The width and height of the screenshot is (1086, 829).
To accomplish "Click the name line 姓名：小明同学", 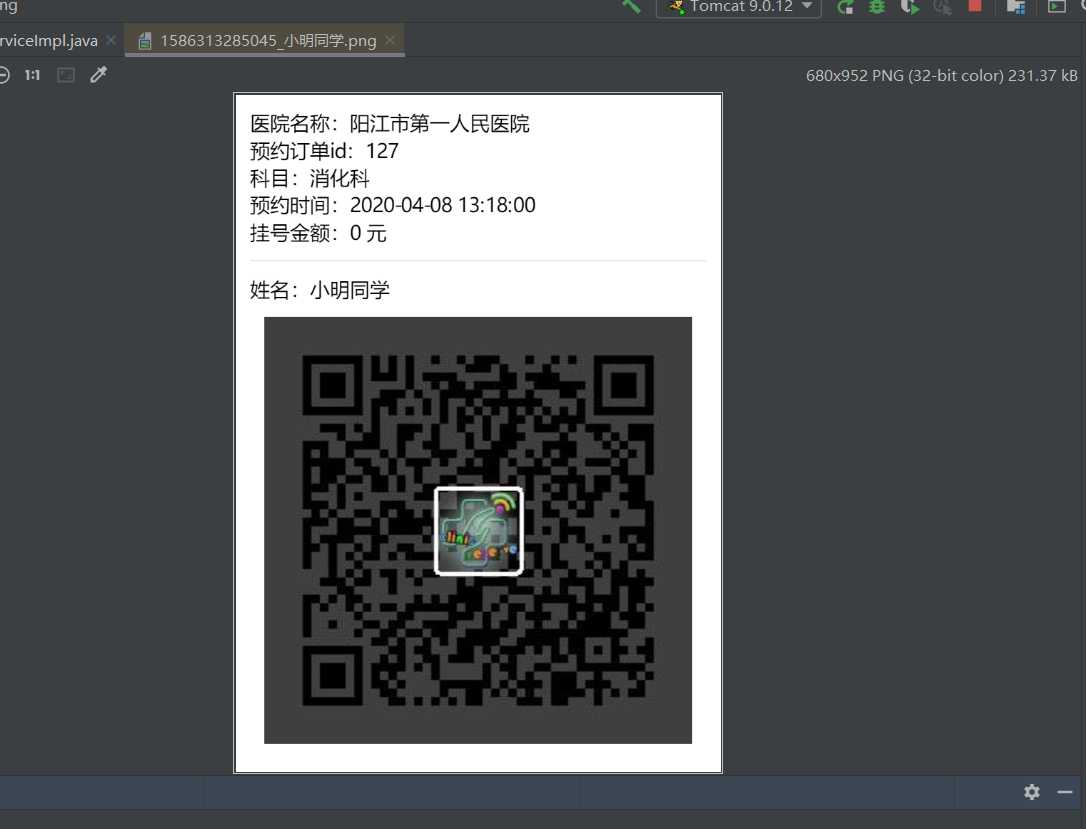I will pos(320,290).
